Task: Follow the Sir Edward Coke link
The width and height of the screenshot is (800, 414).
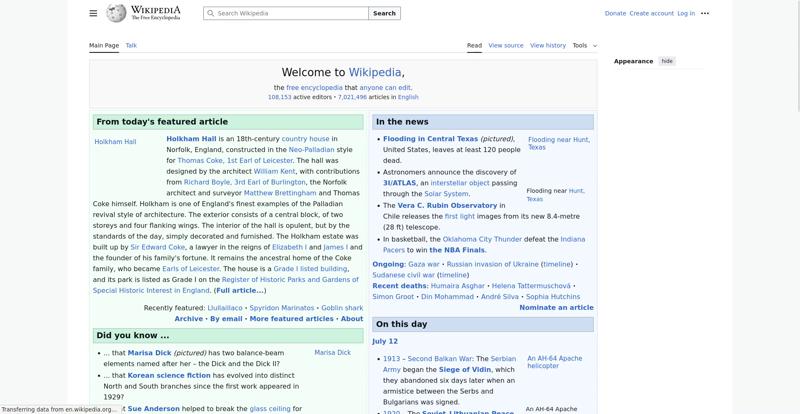Action: 158,247
